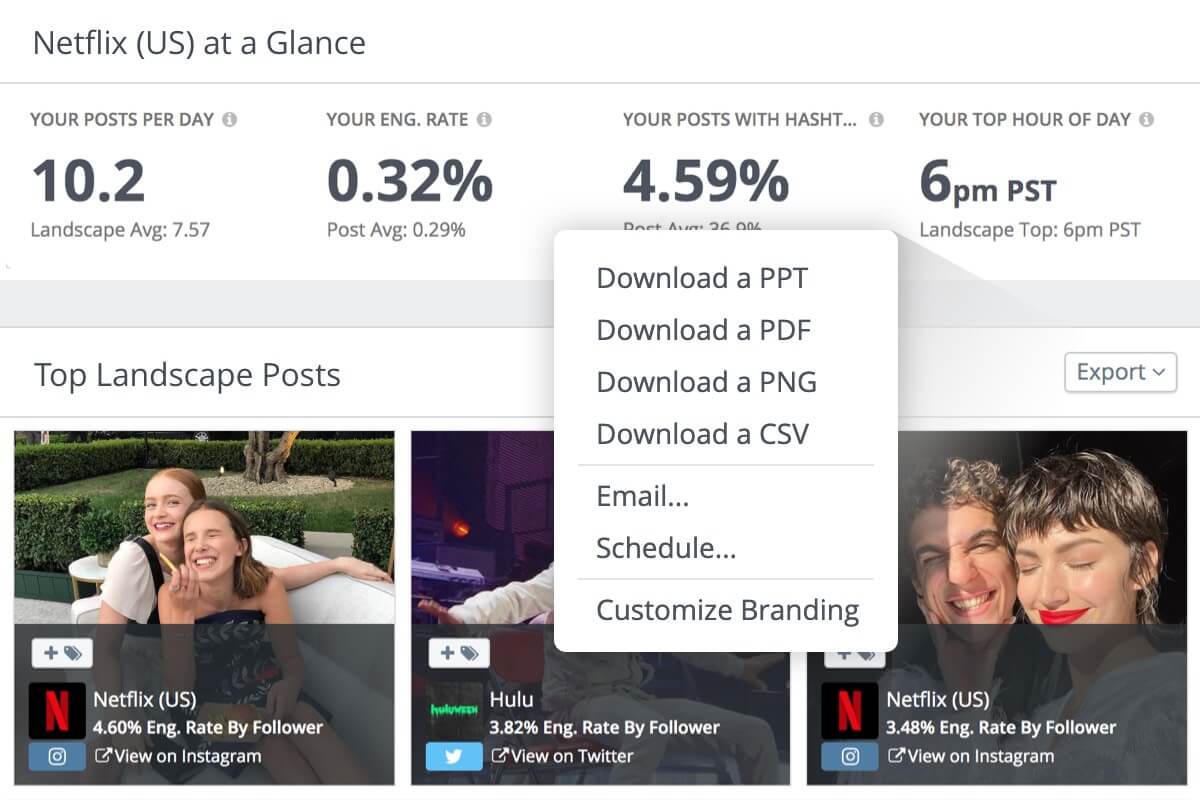Click info icon beside Your Posts With Hashtags
The image size is (1200, 800).
(x=876, y=120)
